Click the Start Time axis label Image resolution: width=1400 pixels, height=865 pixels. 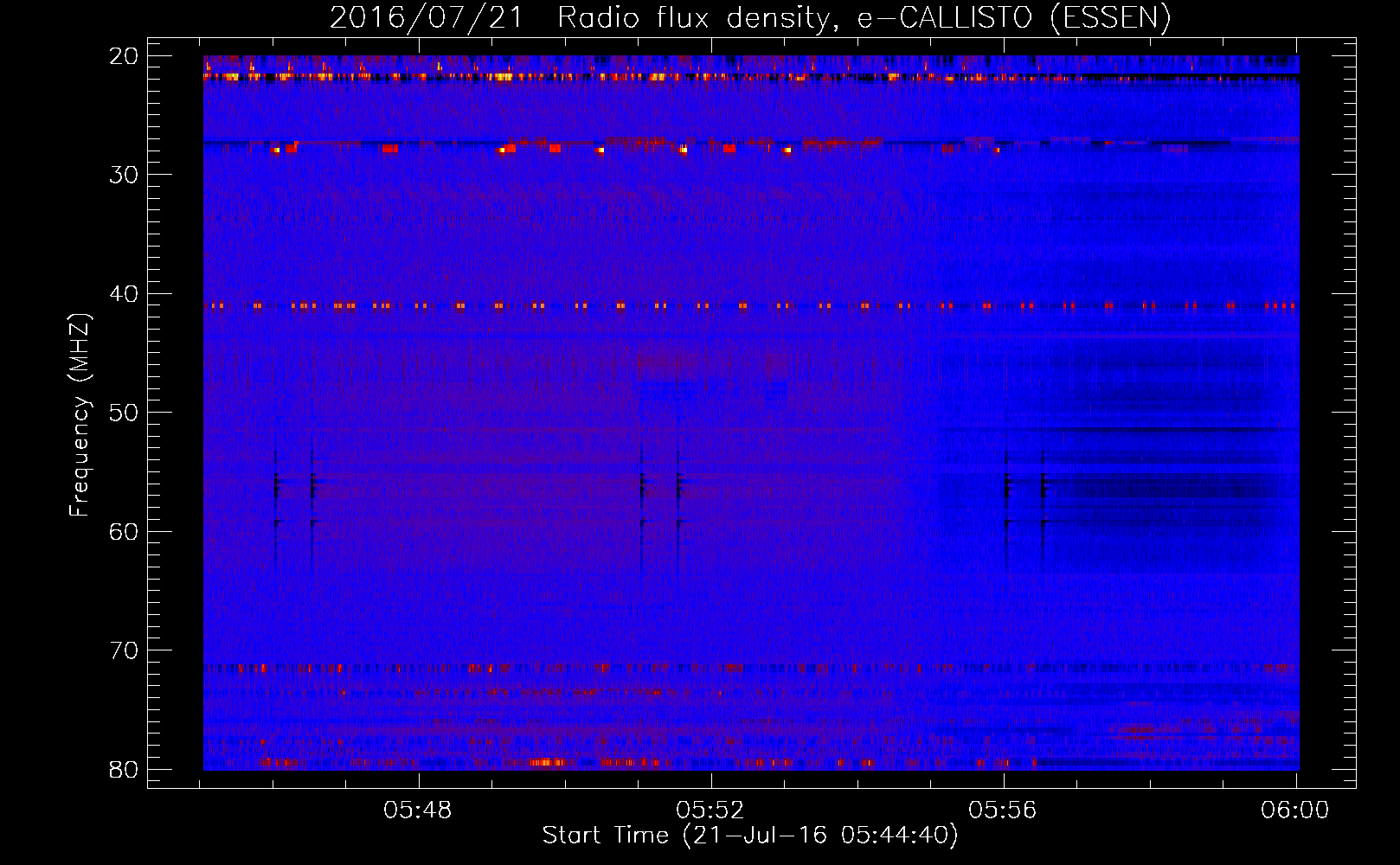point(750,836)
